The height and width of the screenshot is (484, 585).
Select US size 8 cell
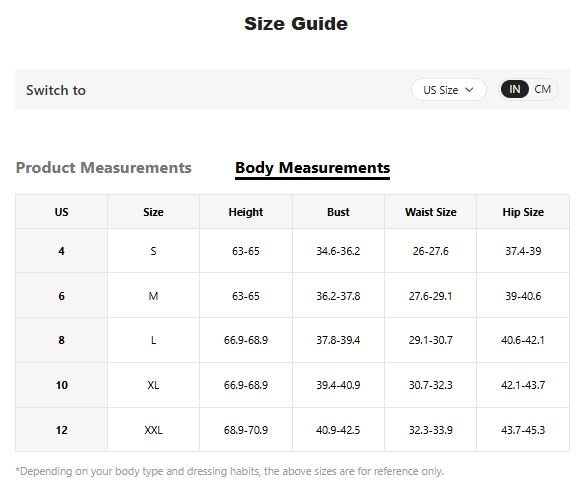[62, 340]
